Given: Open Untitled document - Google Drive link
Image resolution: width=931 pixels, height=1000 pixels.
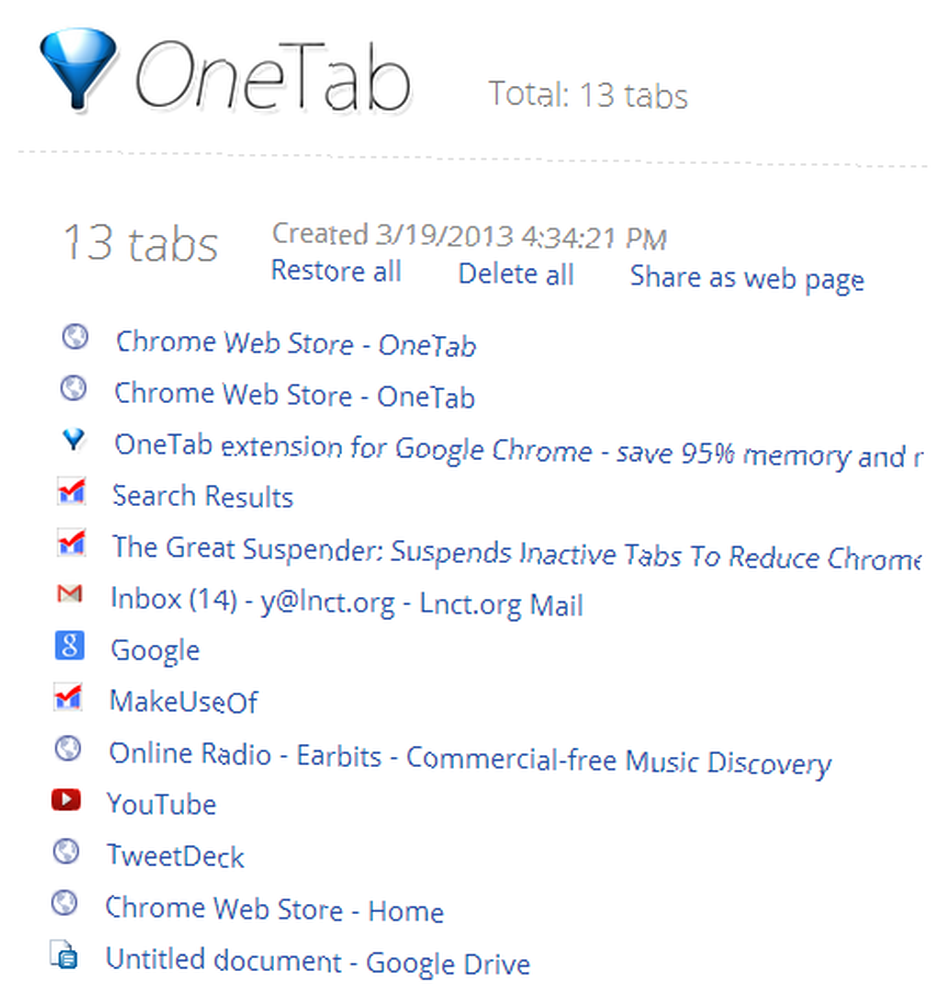Looking at the screenshot, I should tap(318, 962).
